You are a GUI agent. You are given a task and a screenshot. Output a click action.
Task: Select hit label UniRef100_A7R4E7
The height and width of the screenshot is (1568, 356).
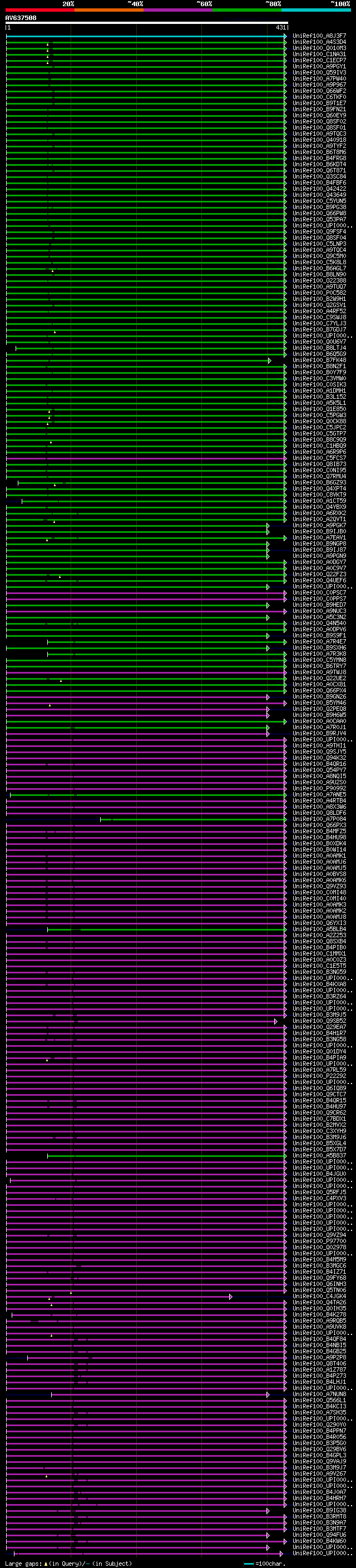tap(319, 641)
